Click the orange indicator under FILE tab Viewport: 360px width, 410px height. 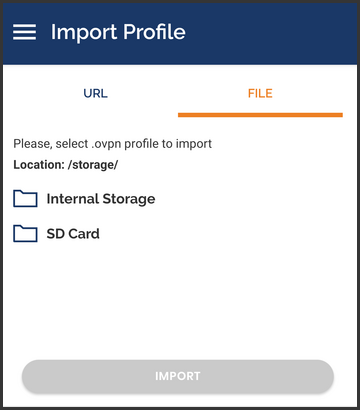click(260, 115)
